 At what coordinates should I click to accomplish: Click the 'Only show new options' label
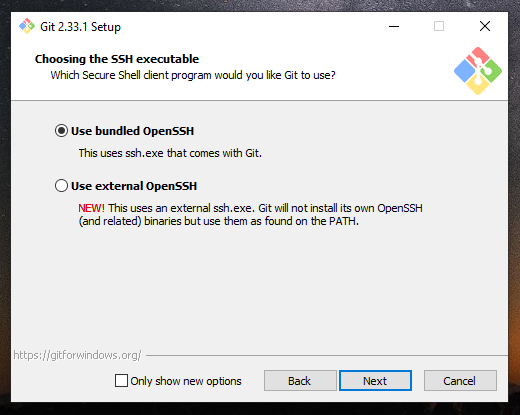pos(186,381)
